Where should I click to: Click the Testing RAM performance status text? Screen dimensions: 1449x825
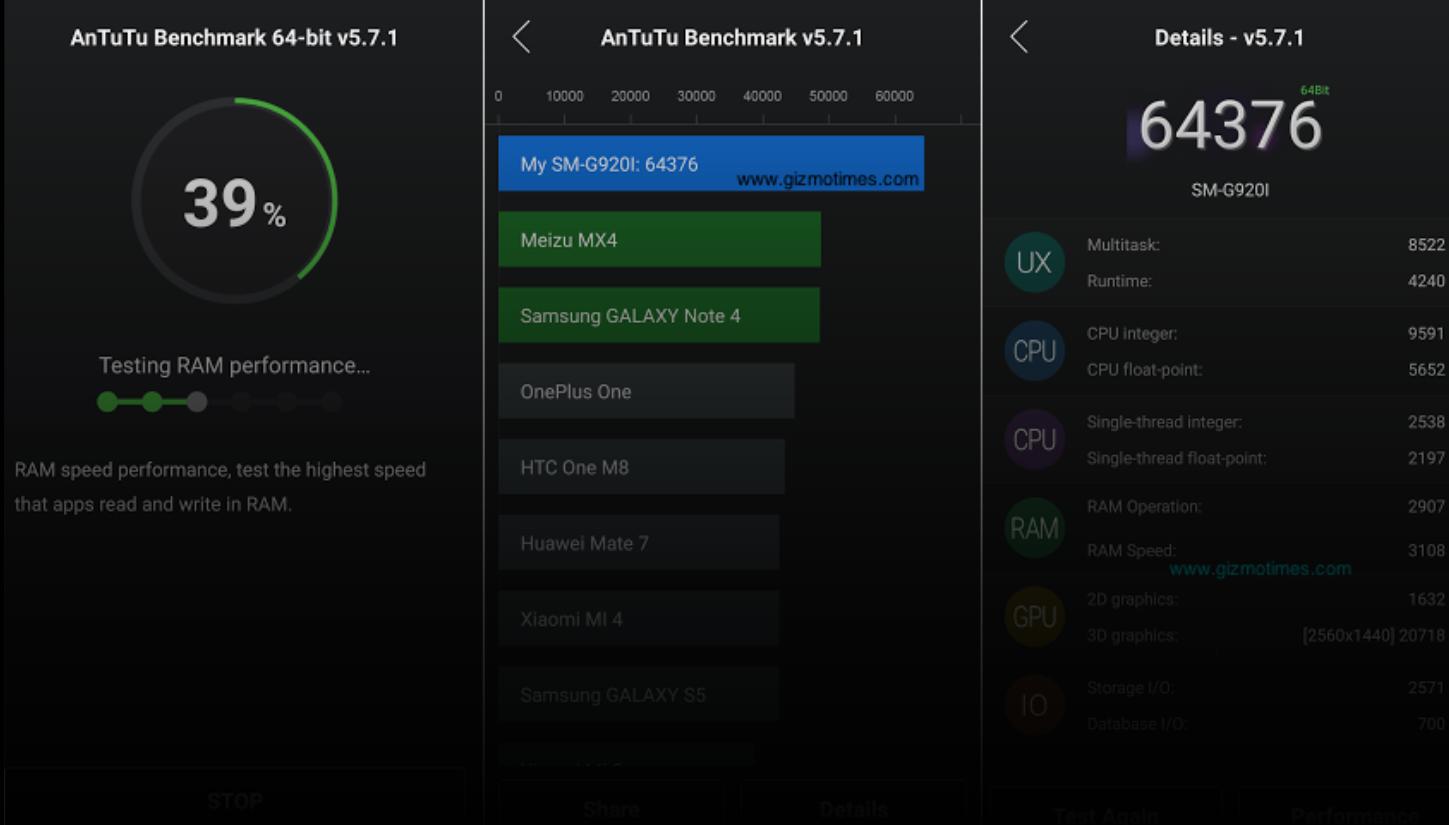pyautogui.click(x=234, y=366)
